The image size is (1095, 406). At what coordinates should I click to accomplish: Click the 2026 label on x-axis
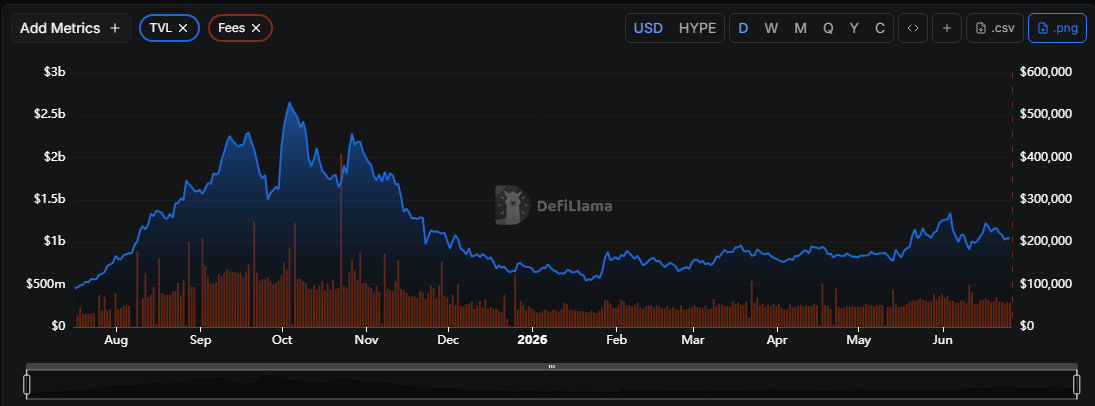click(x=532, y=340)
